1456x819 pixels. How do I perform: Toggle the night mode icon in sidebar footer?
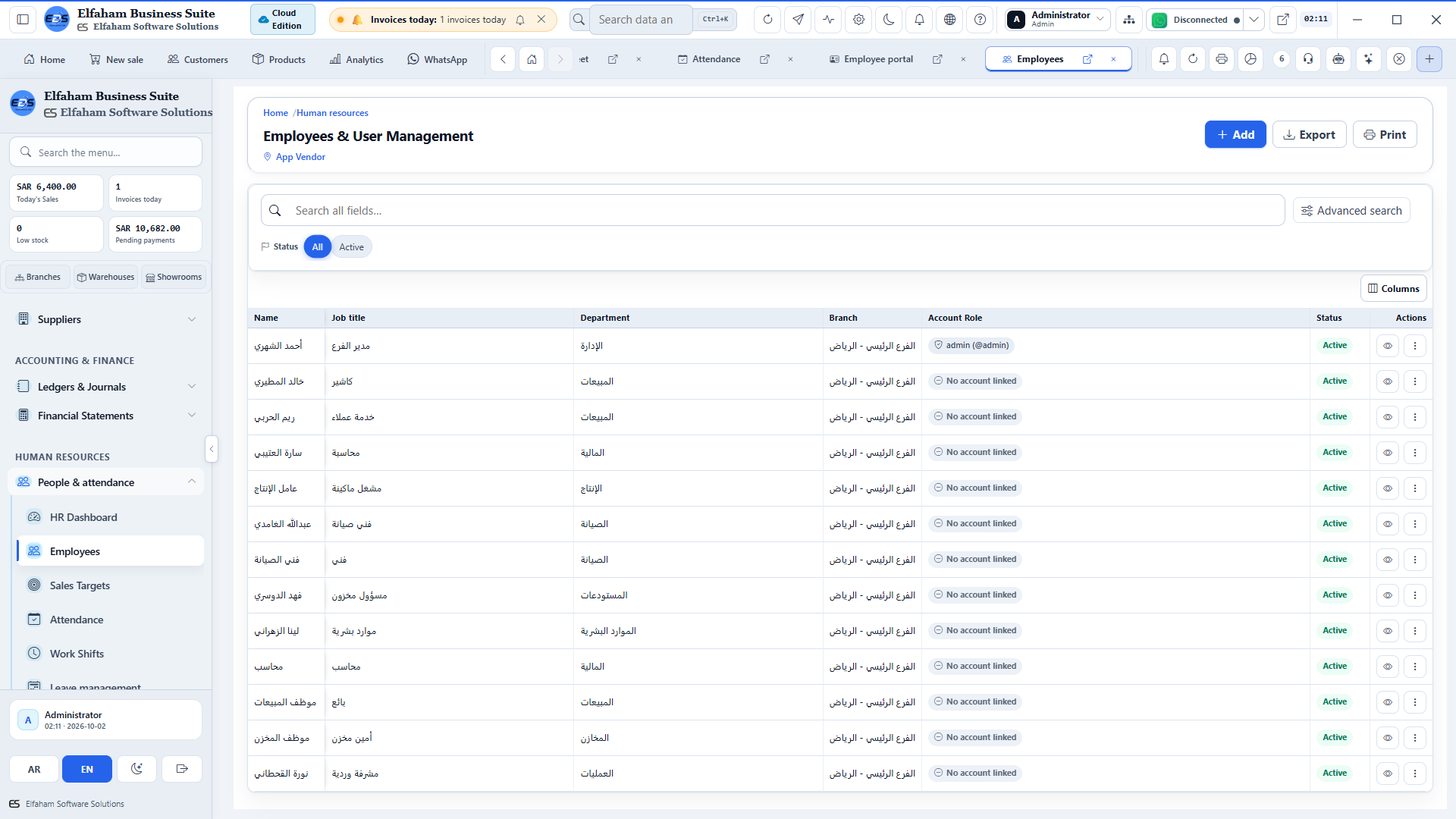[x=136, y=769]
